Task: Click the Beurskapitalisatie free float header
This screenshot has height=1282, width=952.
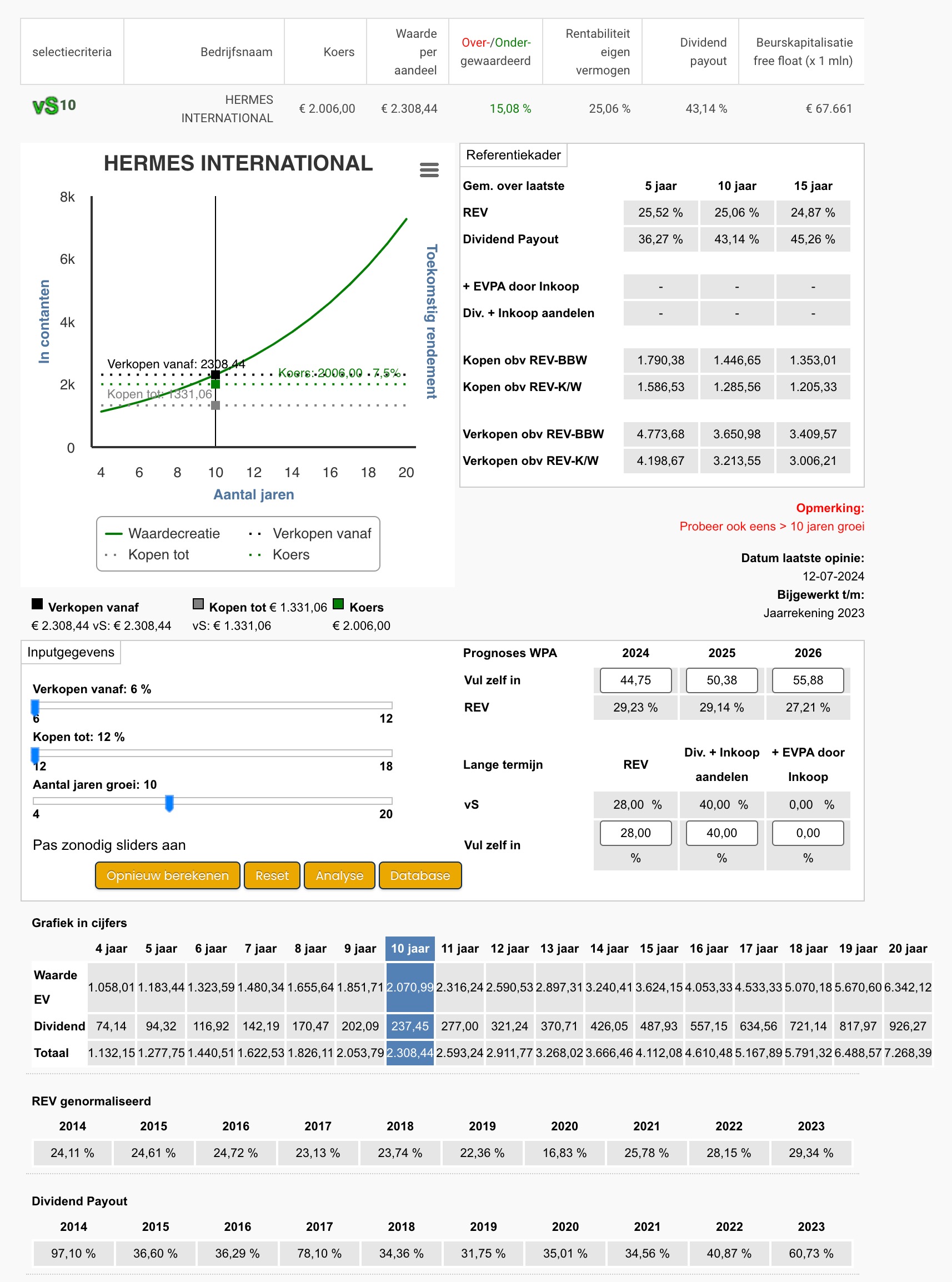Action: 803,52
